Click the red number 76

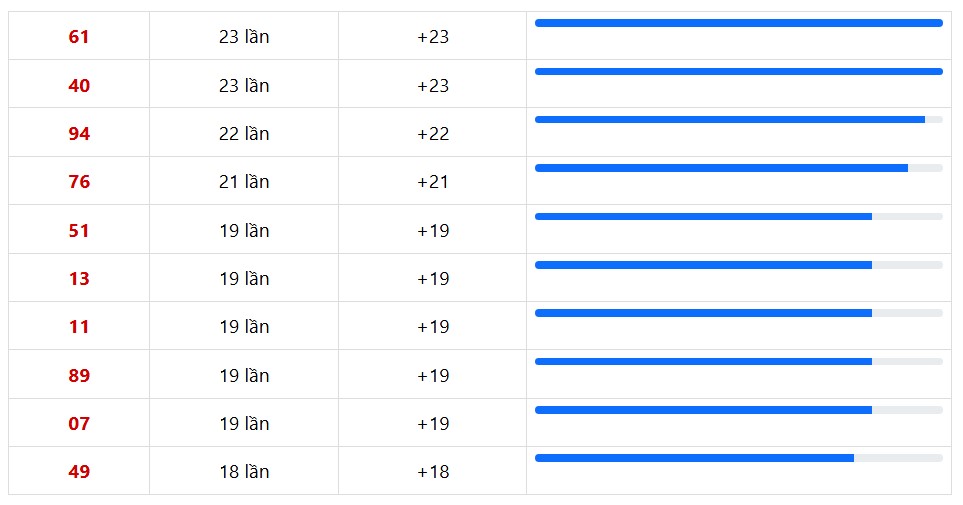click(x=79, y=182)
